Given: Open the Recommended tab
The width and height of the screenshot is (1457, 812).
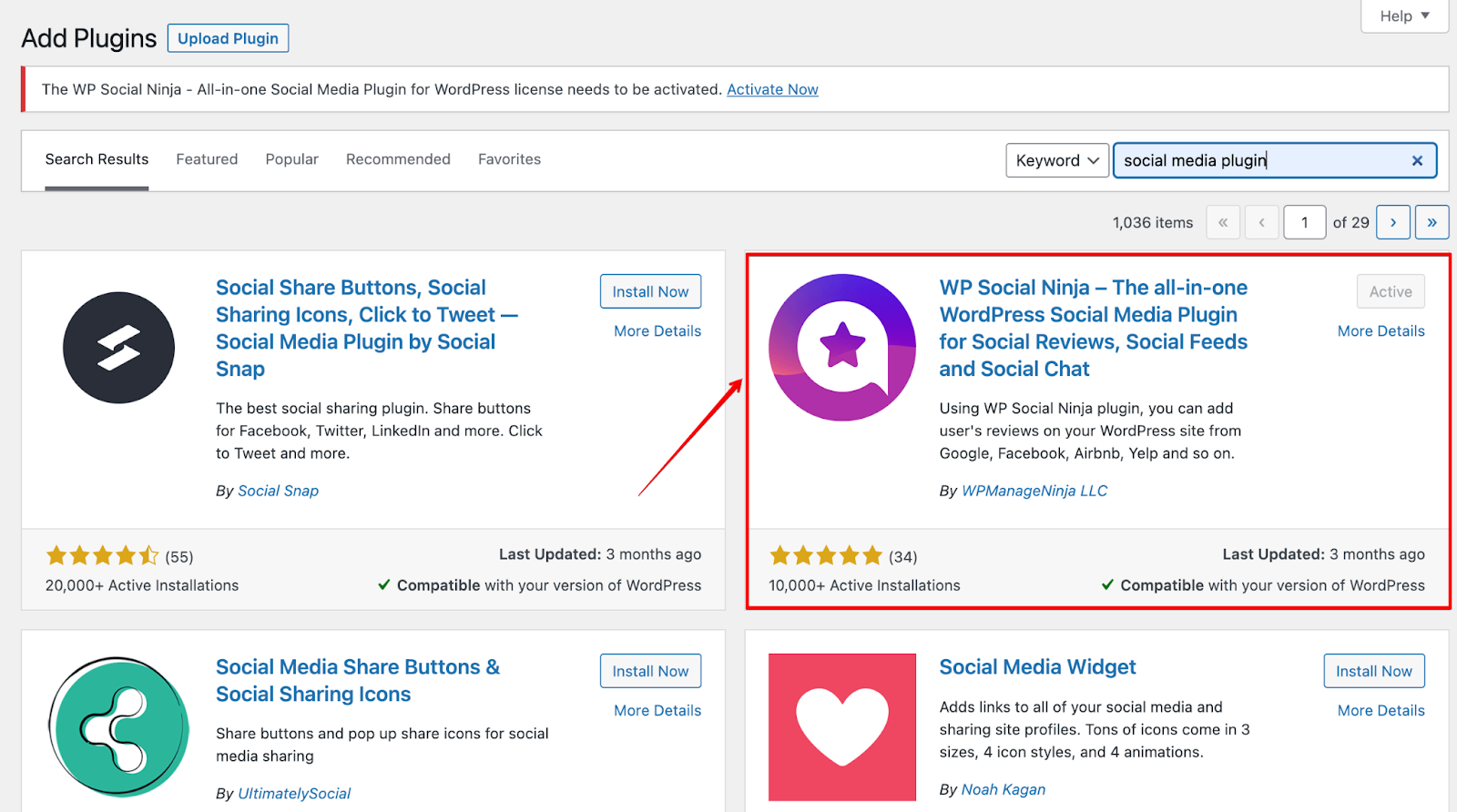Looking at the screenshot, I should (x=398, y=159).
